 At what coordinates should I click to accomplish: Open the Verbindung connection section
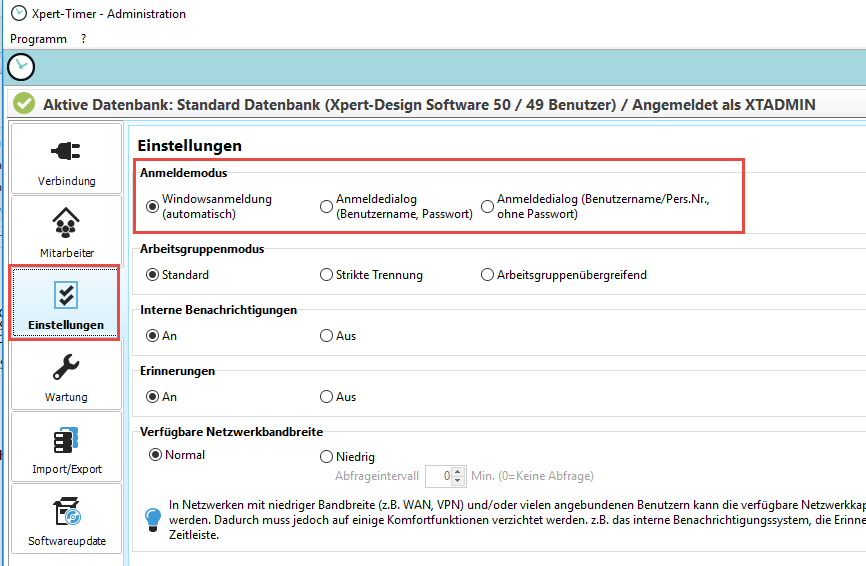[66, 159]
